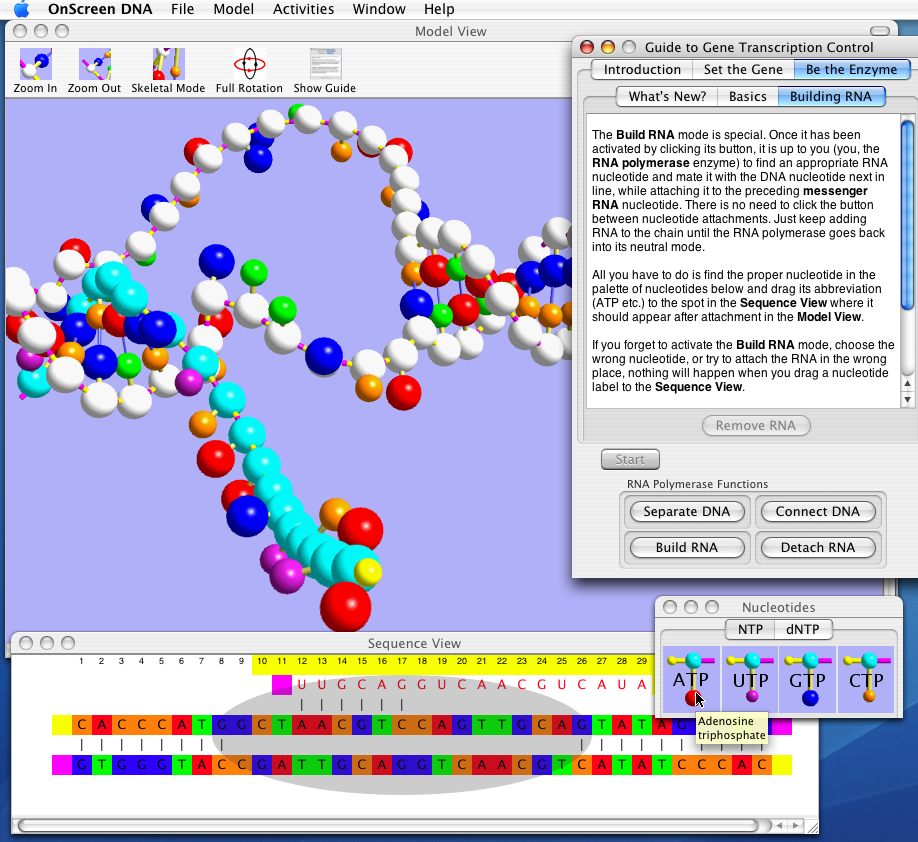Select the Building RNA sub-tab
Screen dimensions: 918x842
(x=831, y=96)
